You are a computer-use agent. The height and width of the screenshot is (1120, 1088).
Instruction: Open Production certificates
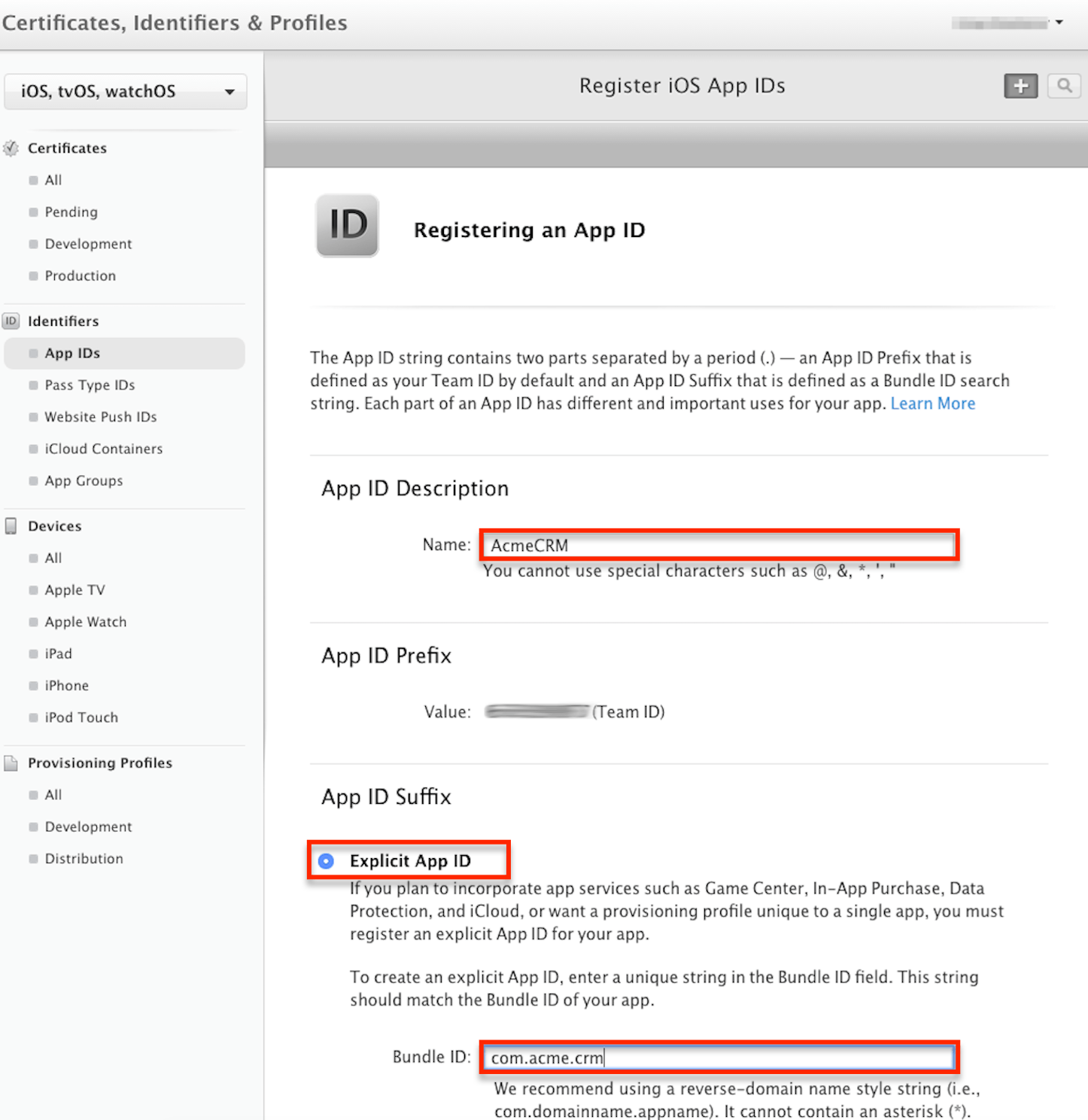(x=81, y=276)
